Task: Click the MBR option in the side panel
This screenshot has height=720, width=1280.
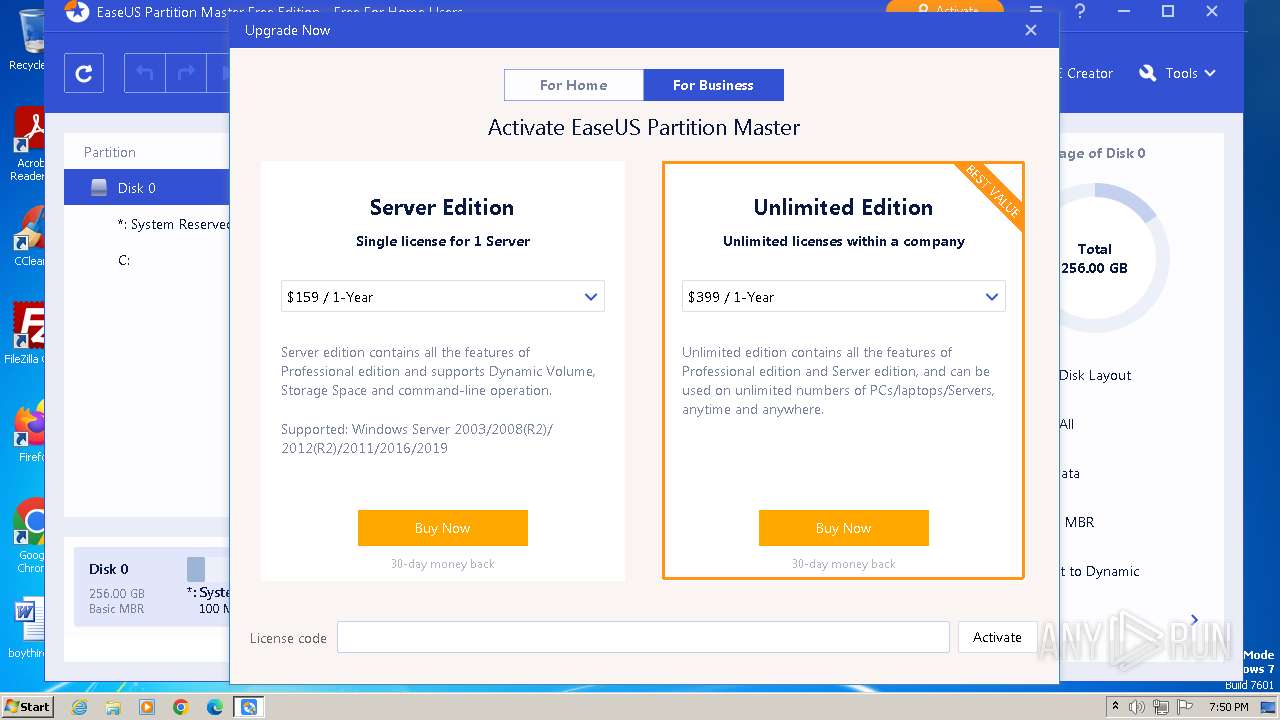Action: (x=1079, y=522)
